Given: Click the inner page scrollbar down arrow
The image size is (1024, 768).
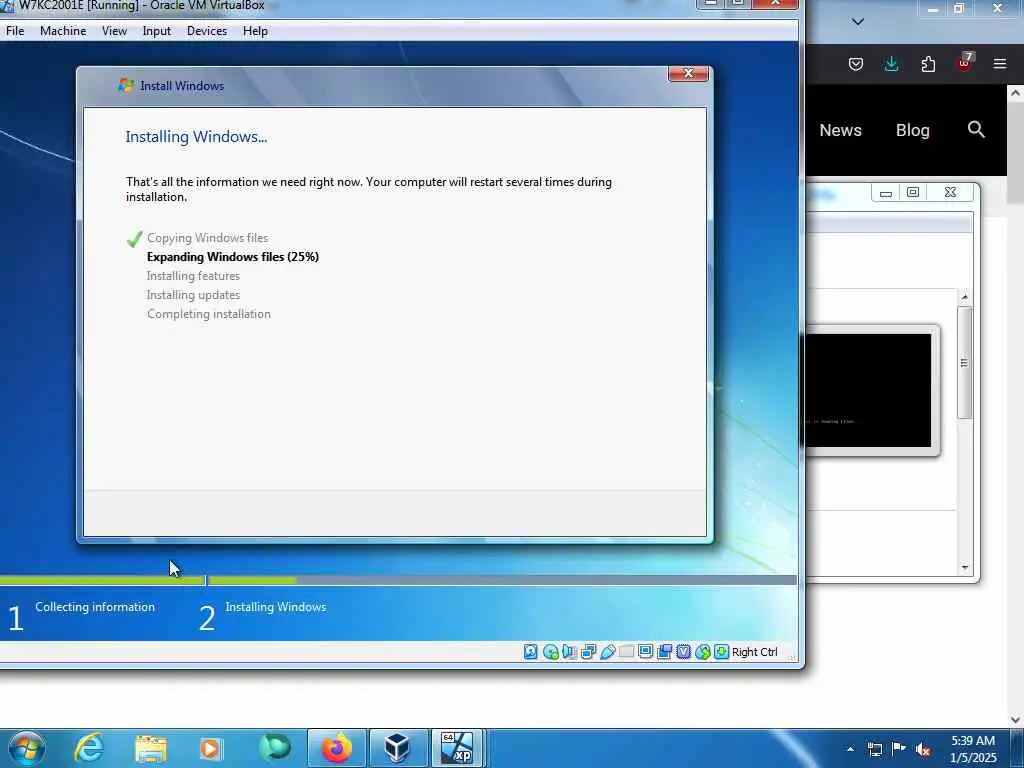Looking at the screenshot, I should coord(965,568).
